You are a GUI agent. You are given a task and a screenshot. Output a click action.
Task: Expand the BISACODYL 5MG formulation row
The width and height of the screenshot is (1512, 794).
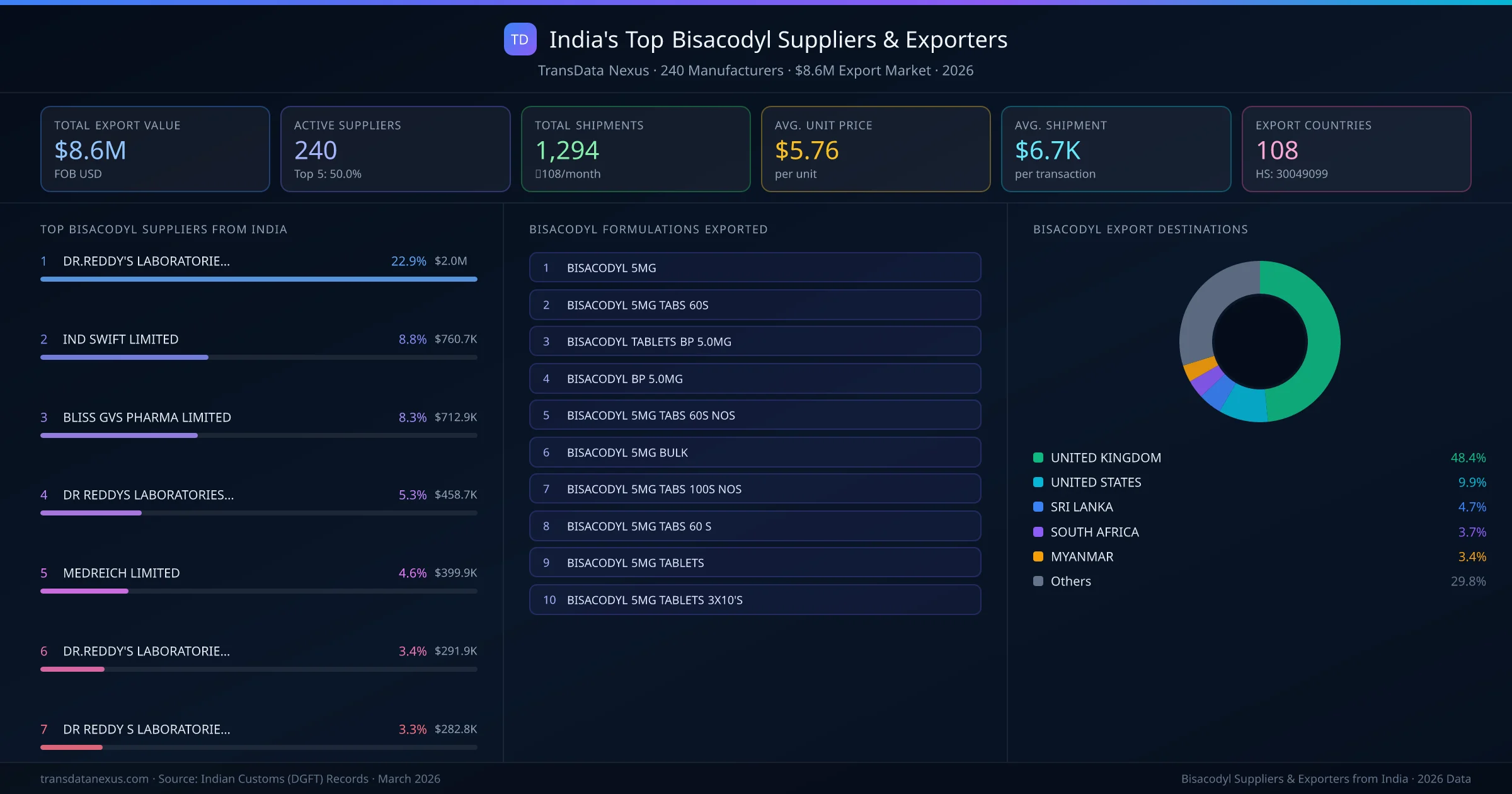click(755, 267)
